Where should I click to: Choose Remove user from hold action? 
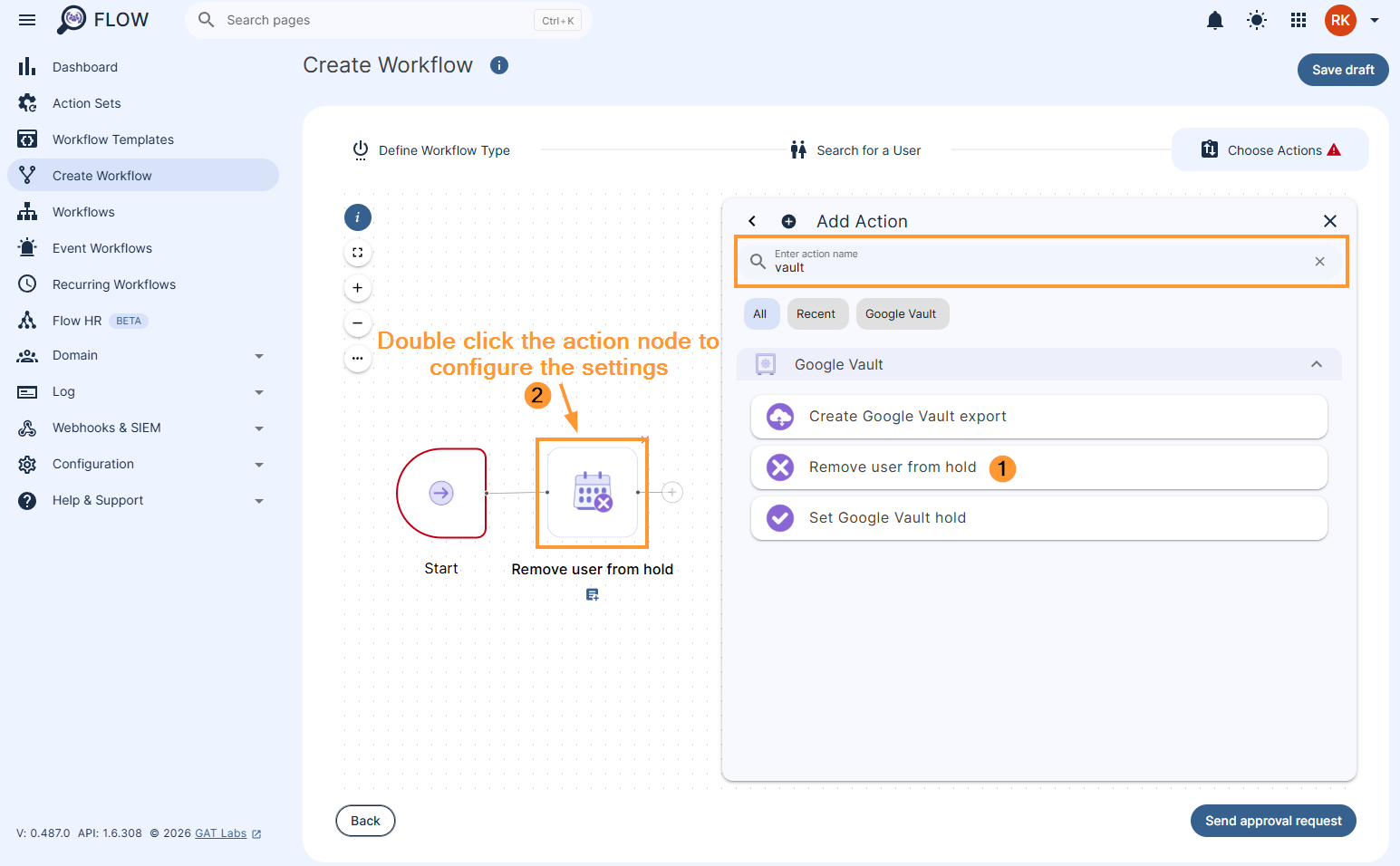pyautogui.click(x=1039, y=467)
